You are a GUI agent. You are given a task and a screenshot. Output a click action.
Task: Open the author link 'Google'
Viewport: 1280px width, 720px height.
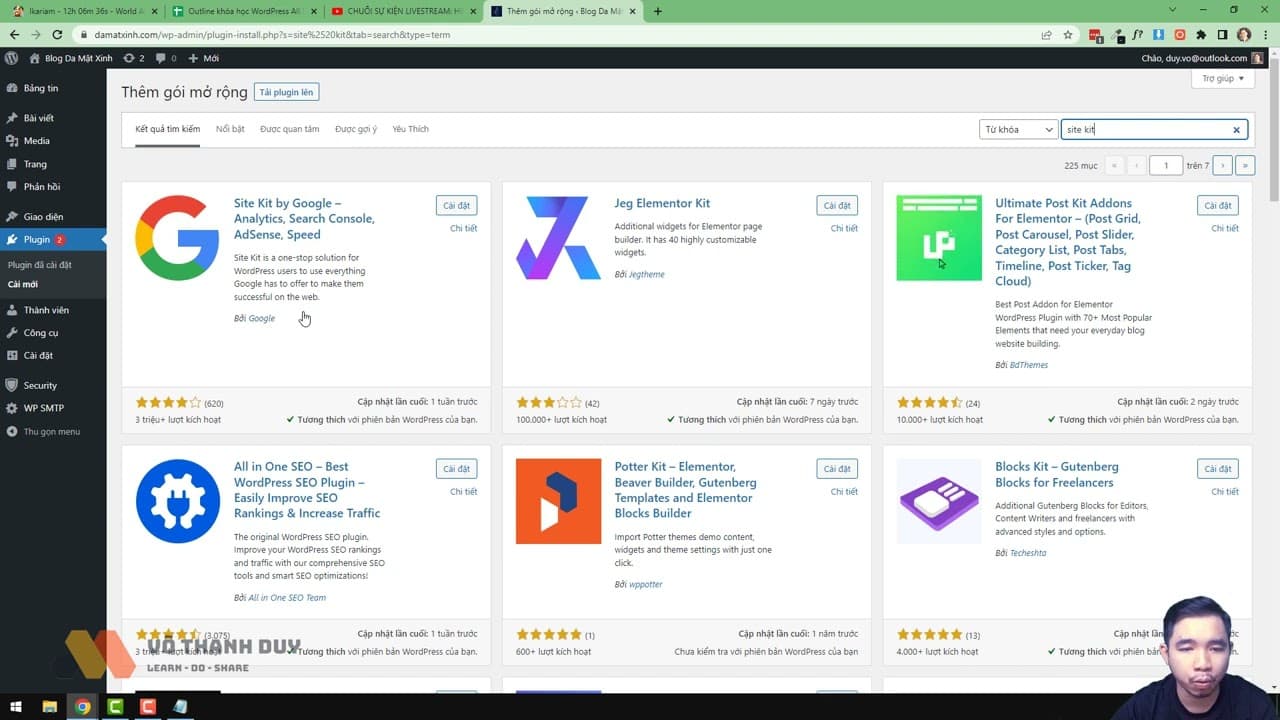(262, 319)
